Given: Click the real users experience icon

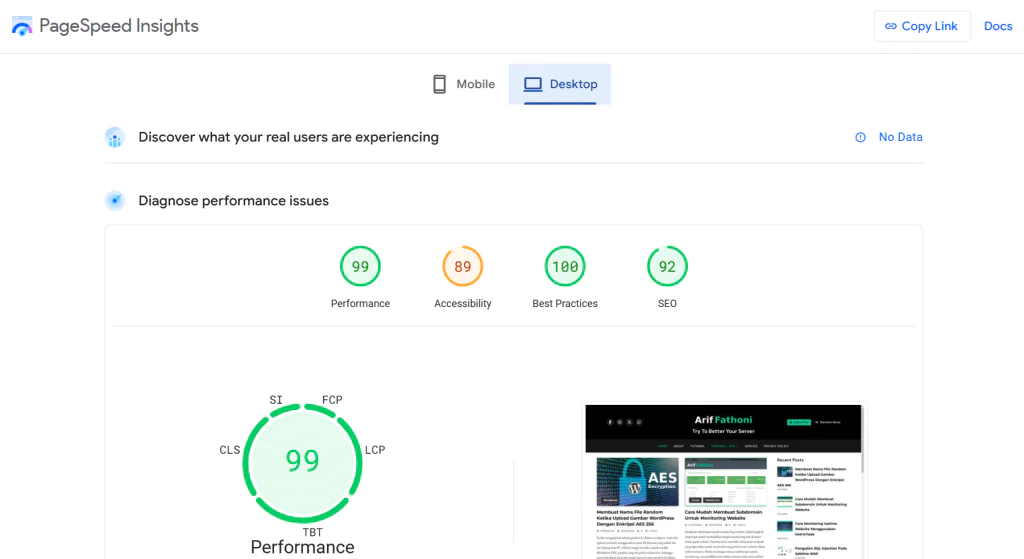Looking at the screenshot, I should (x=115, y=137).
